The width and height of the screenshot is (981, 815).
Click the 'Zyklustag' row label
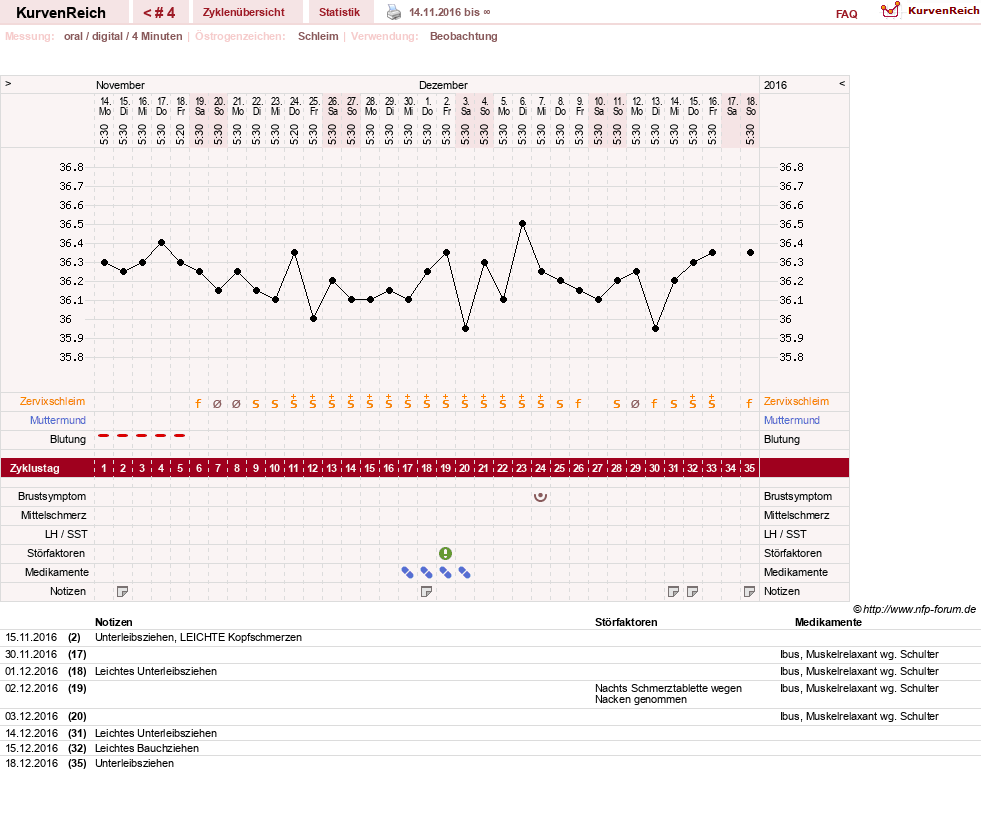34,468
